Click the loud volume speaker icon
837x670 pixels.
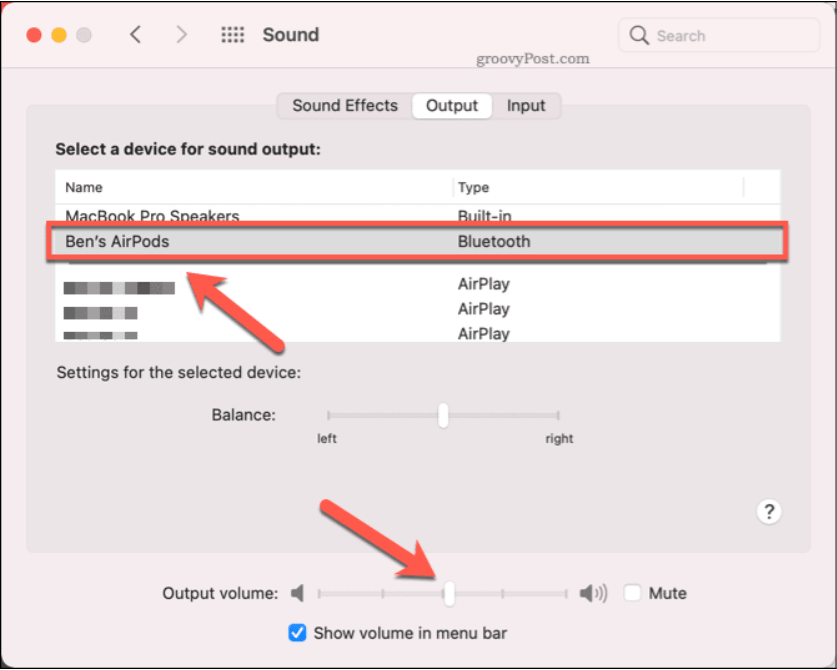(593, 593)
